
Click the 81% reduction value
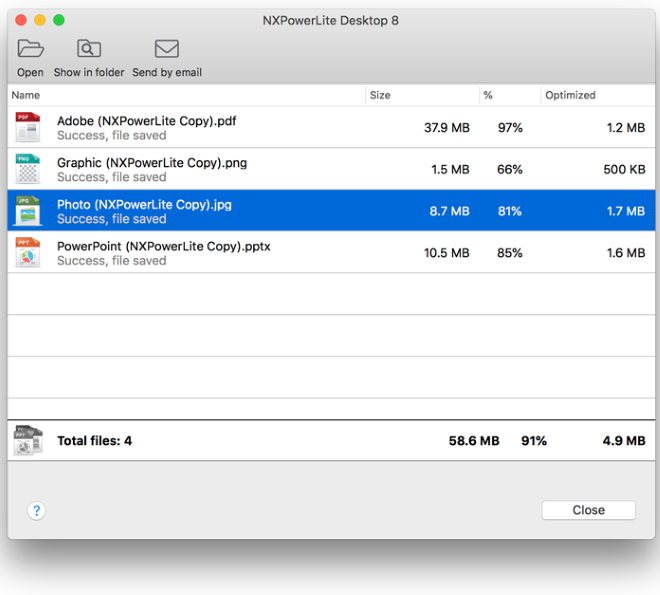tap(510, 211)
